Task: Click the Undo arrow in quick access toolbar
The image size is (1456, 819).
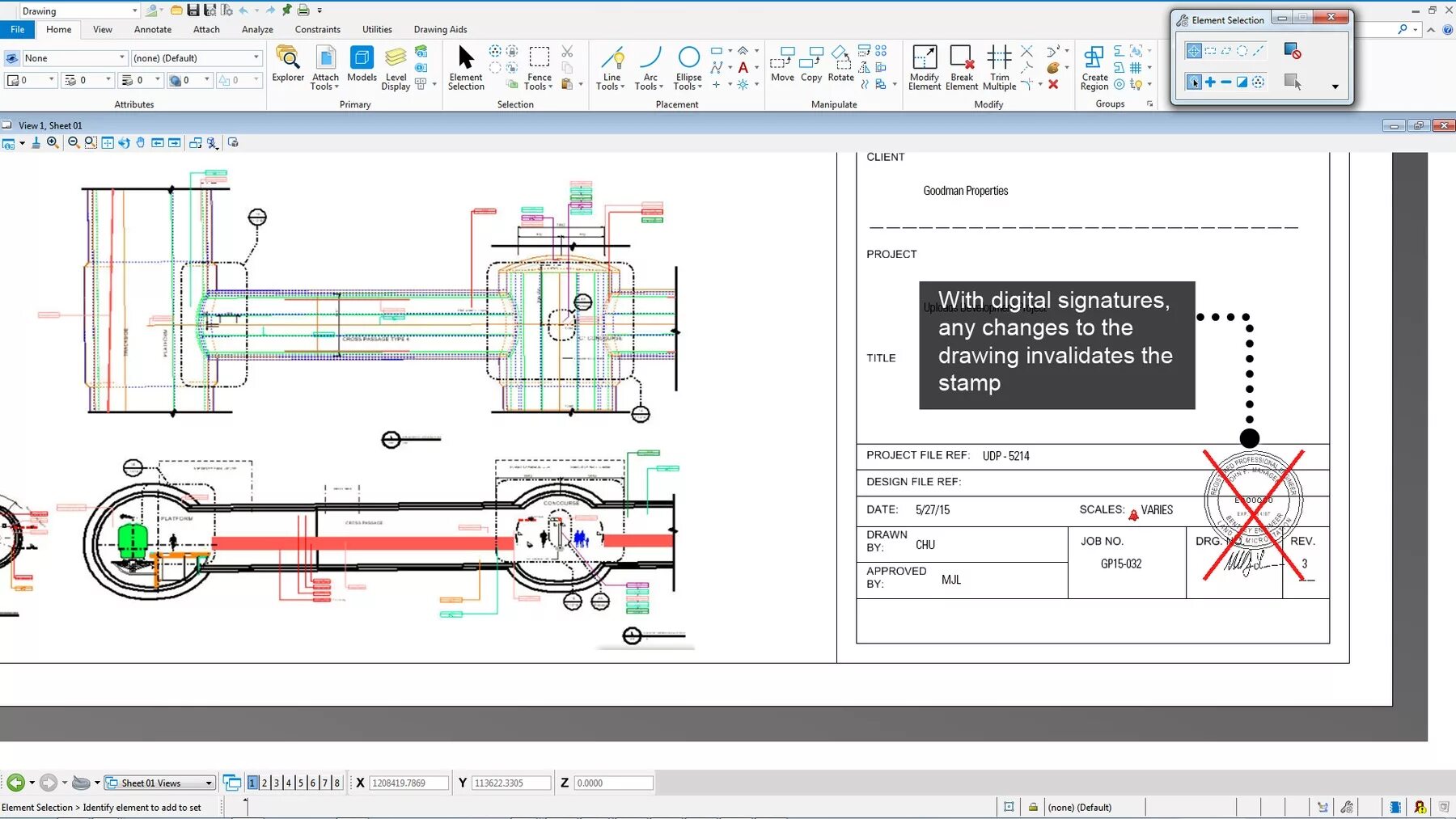Action: click(243, 11)
